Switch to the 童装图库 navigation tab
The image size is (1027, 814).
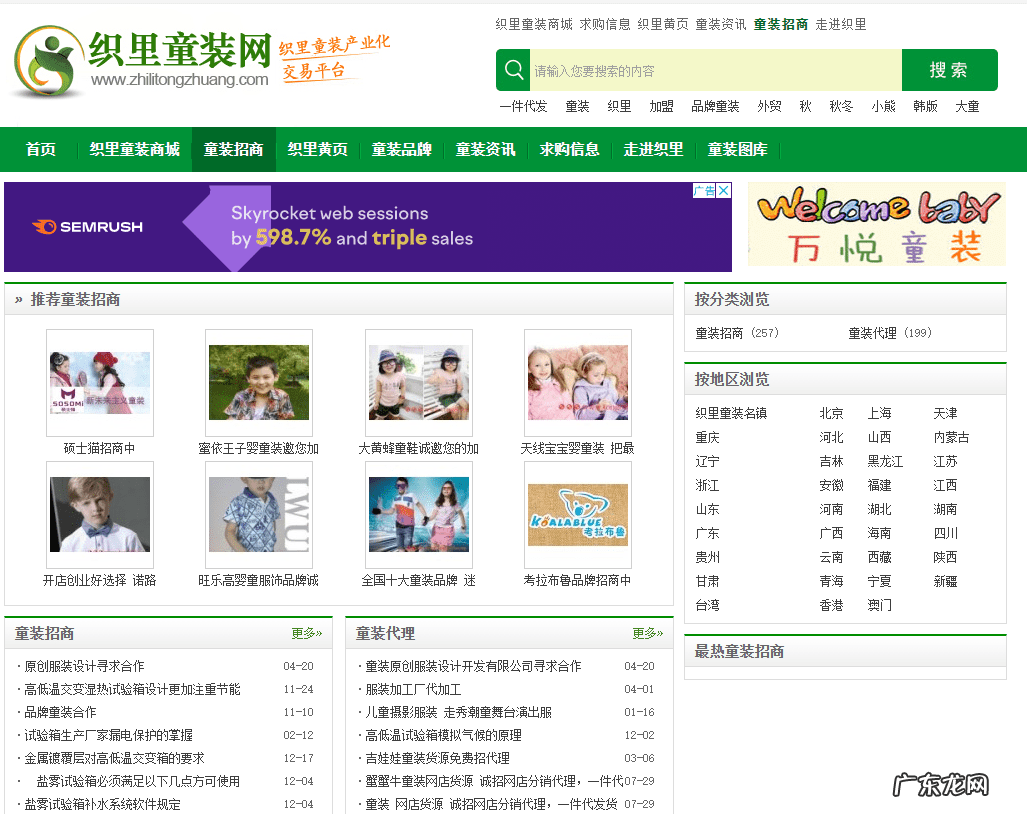[x=737, y=149]
